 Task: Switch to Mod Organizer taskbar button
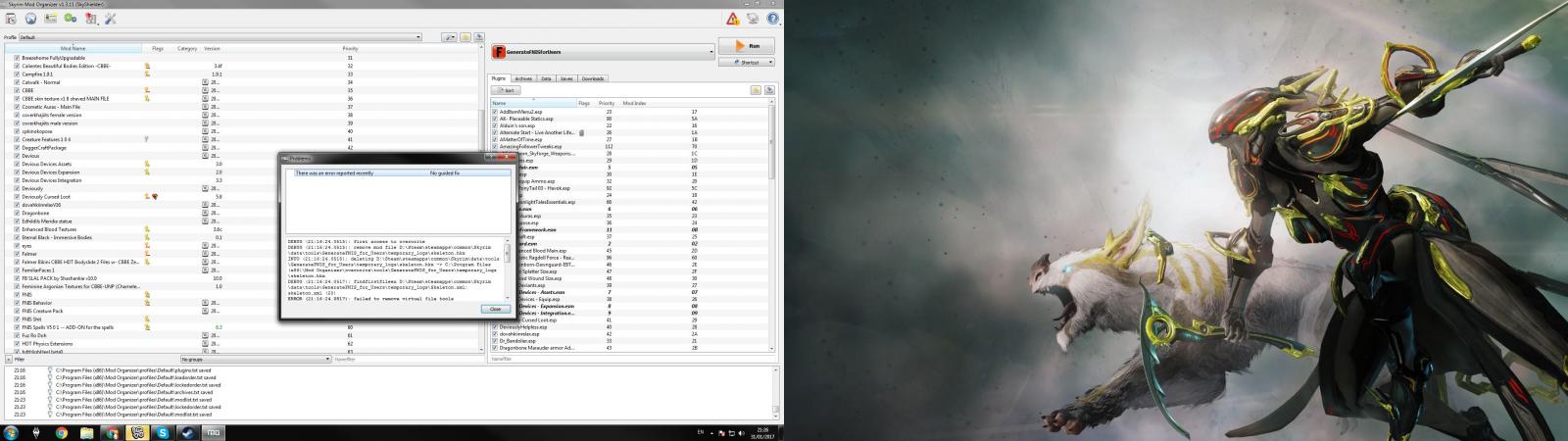215,431
